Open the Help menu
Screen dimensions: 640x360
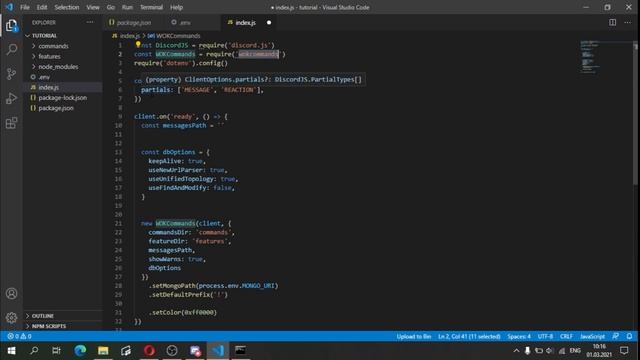click(176, 7)
